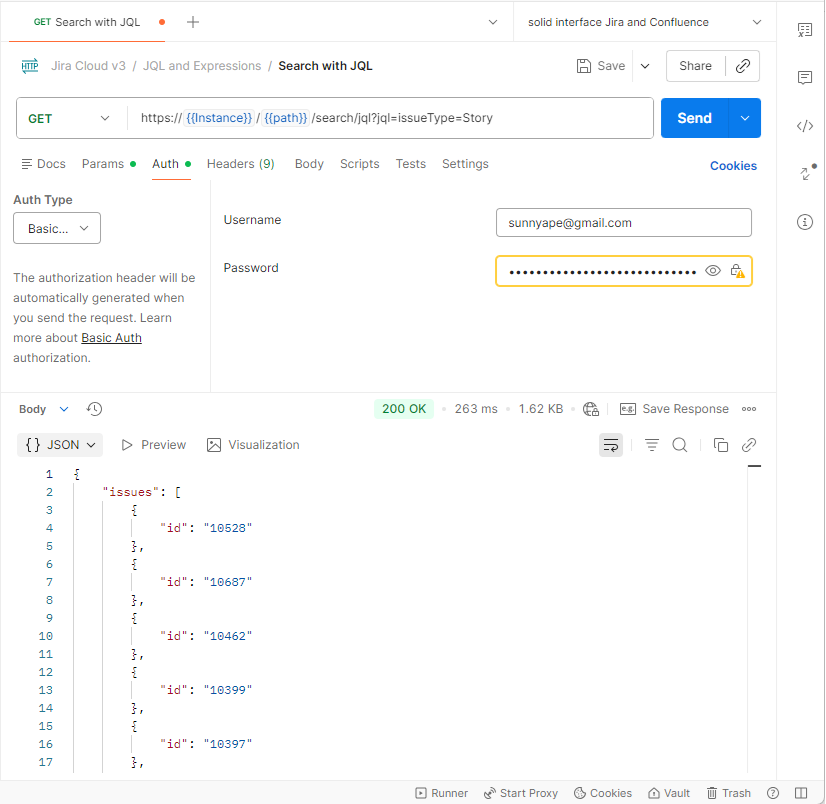Click inside the Username input field
826x804 pixels.
[623, 222]
